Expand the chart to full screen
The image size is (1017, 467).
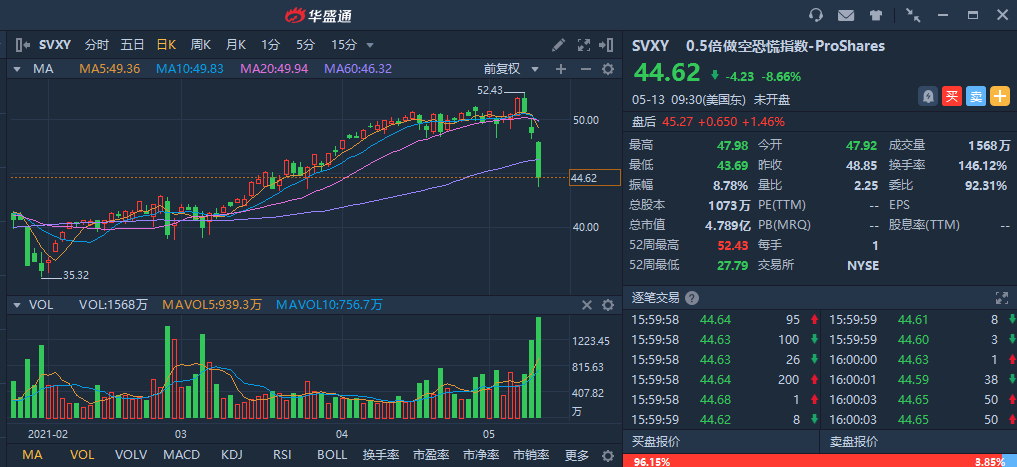584,45
